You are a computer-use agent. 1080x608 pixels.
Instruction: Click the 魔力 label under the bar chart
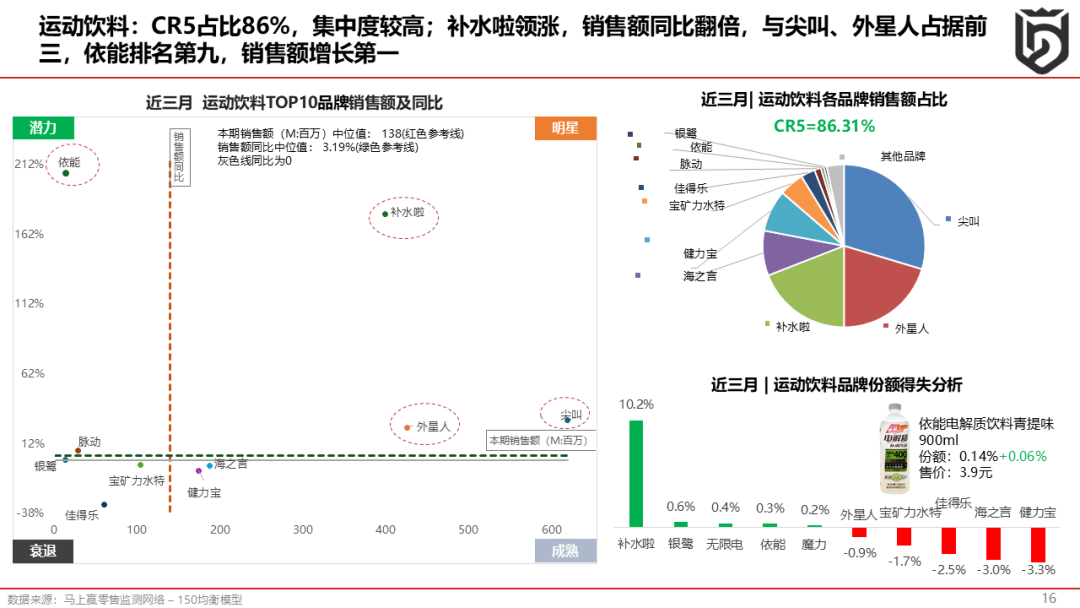point(814,544)
